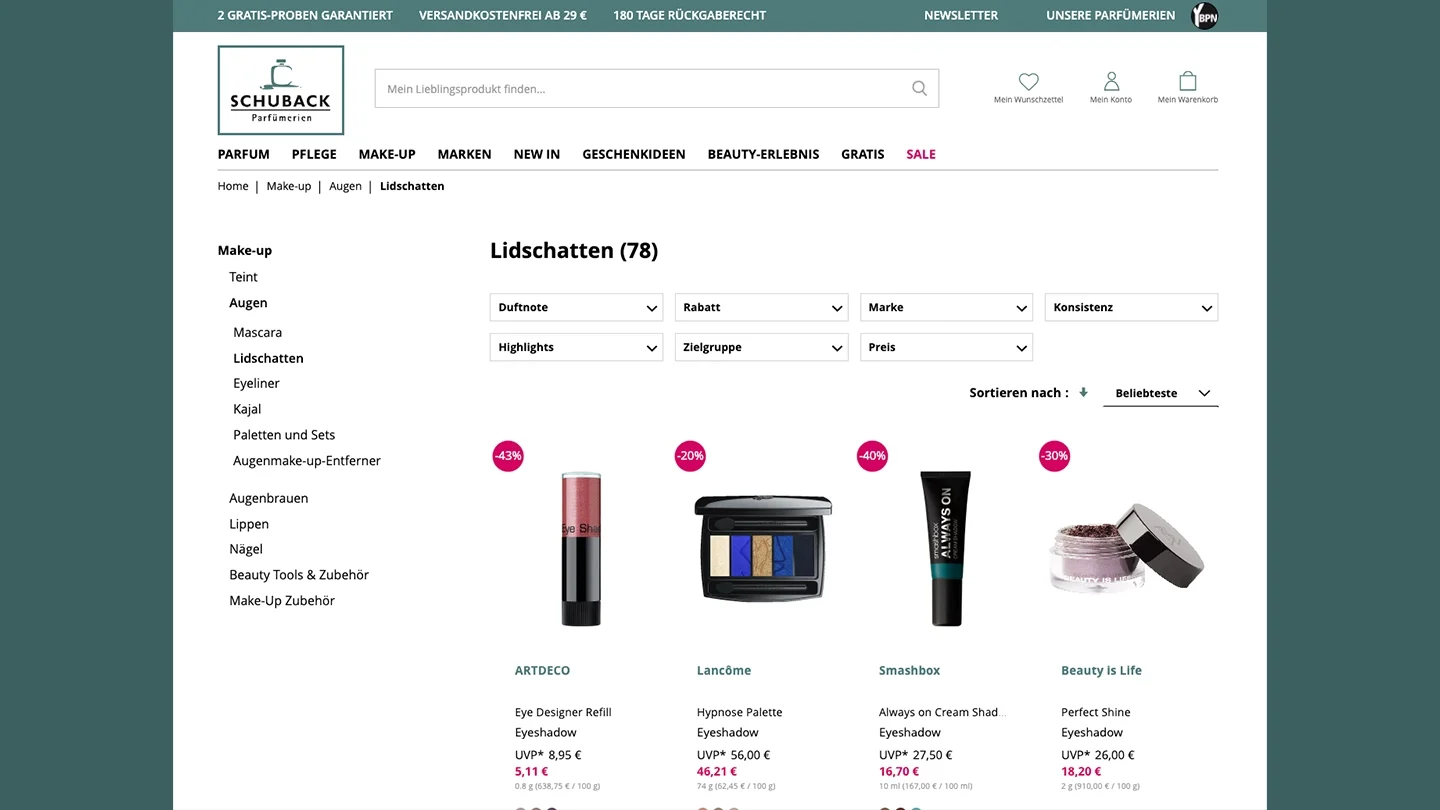Viewport: 1440px width, 810px height.
Task: Click the BPN badge icon
Action: click(1205, 16)
